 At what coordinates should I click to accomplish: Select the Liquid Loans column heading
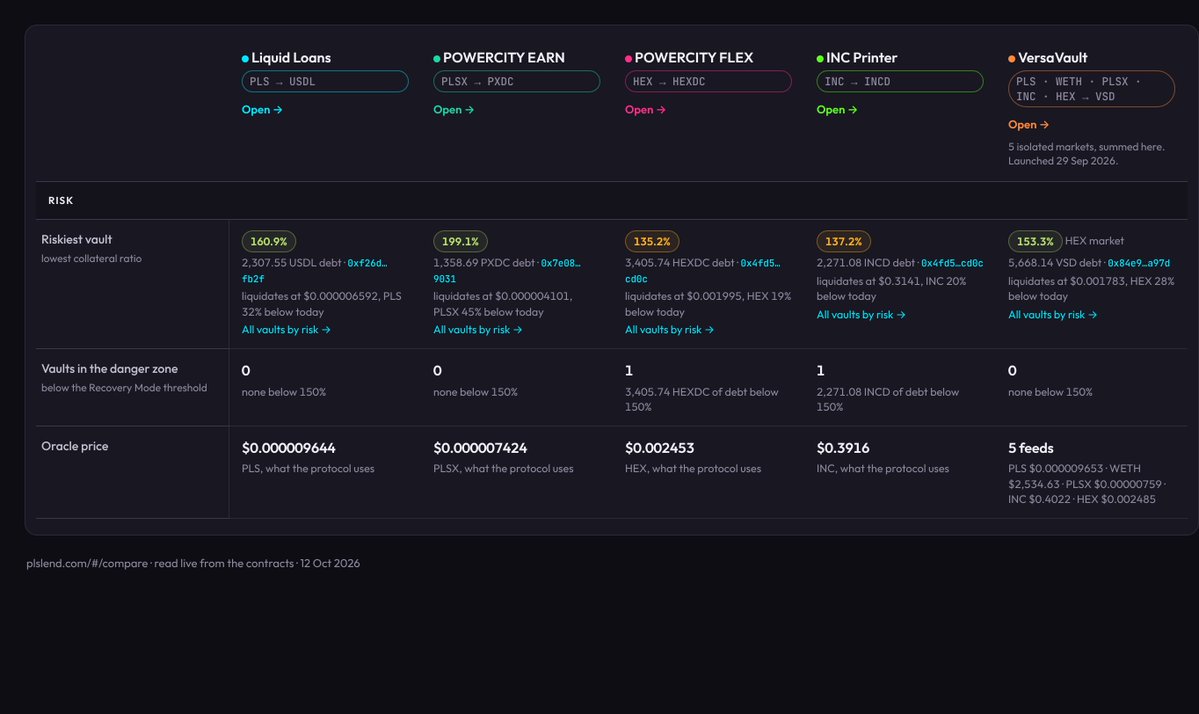pos(291,57)
